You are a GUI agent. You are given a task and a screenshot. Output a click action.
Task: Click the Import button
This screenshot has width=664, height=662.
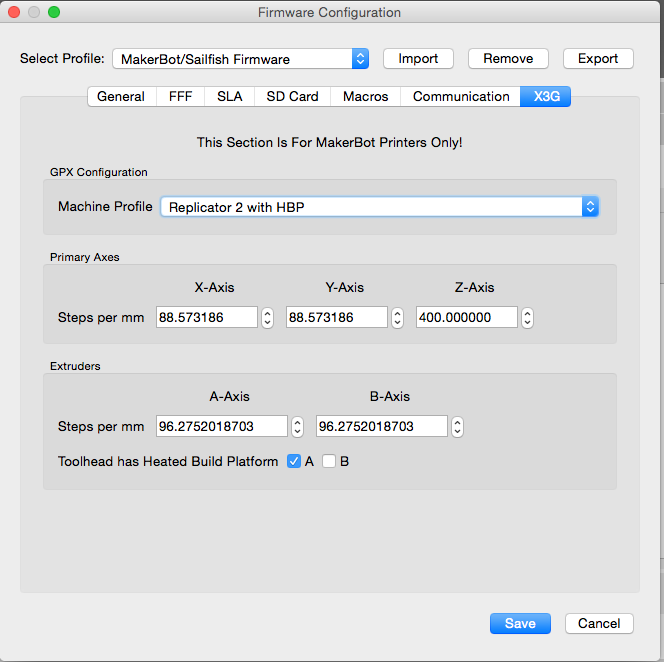[418, 58]
